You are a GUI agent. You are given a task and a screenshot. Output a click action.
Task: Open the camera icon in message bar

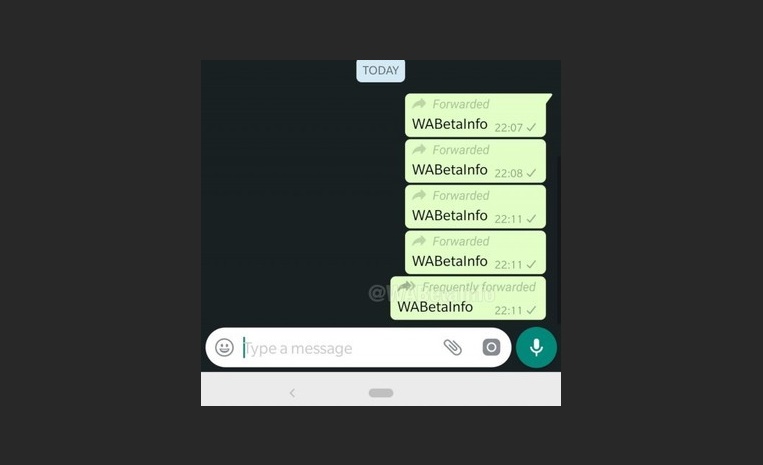pos(491,347)
